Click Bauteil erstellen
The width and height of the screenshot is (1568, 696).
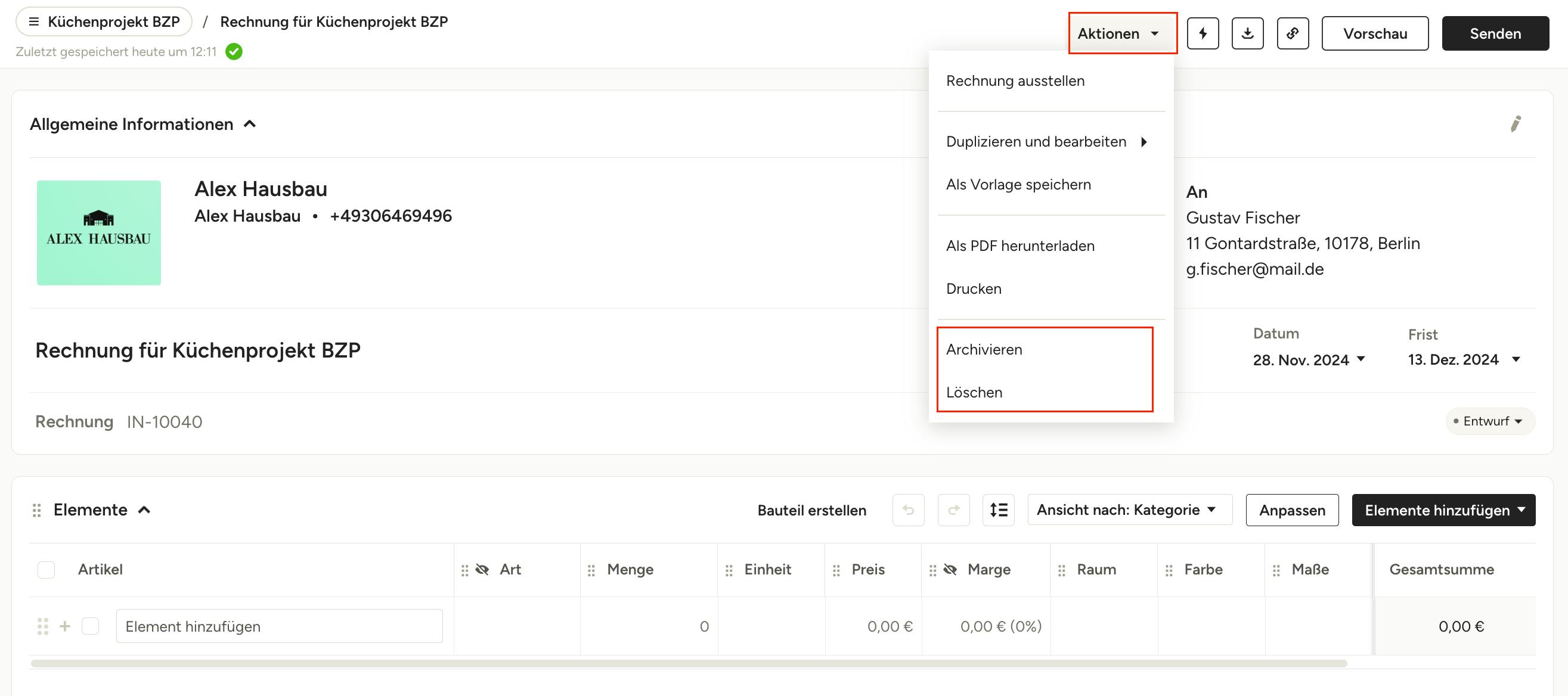click(811, 511)
